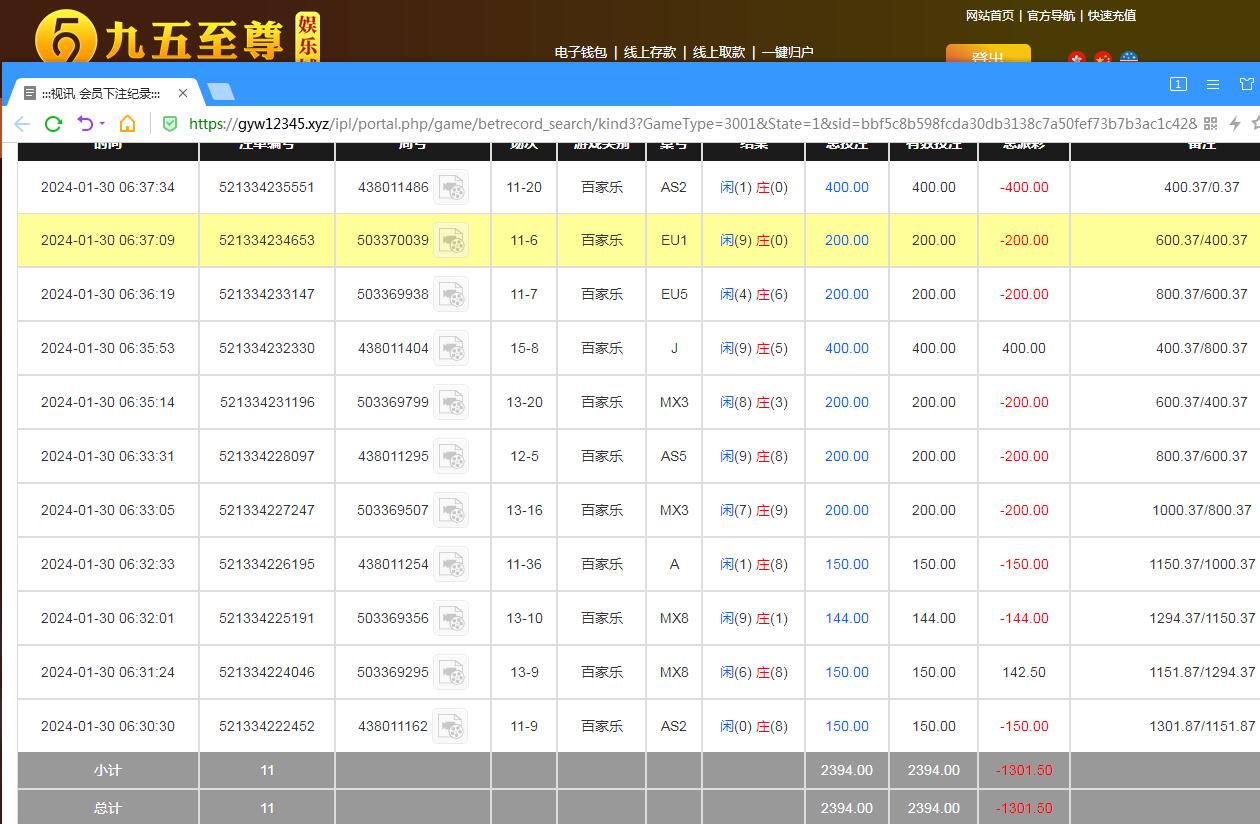Screen dimensions: 1260x824
Task: Click result 闲(7) 庄(9) in the 503369507 row
Action: [754, 511]
